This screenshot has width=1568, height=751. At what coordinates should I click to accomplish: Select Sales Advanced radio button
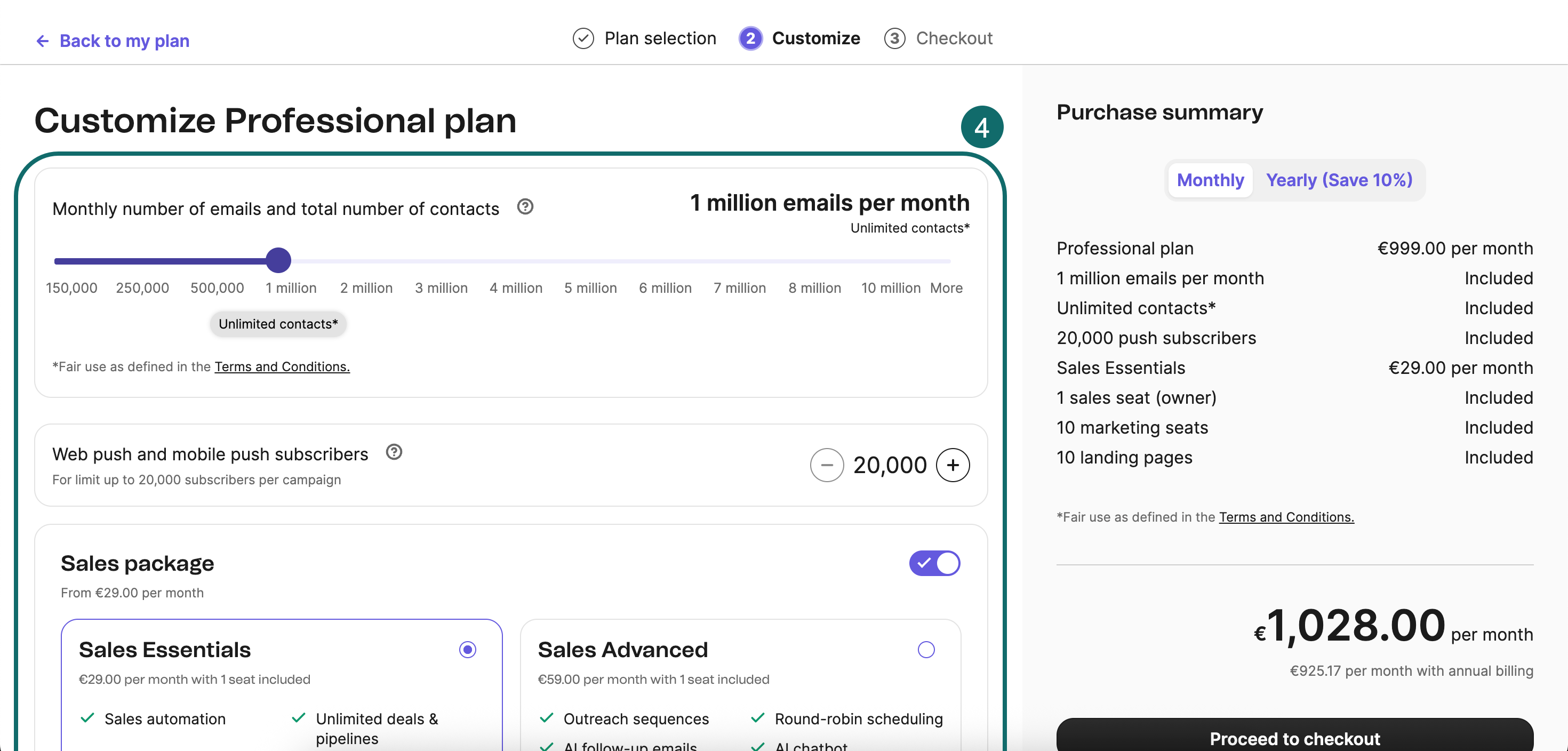(925, 649)
